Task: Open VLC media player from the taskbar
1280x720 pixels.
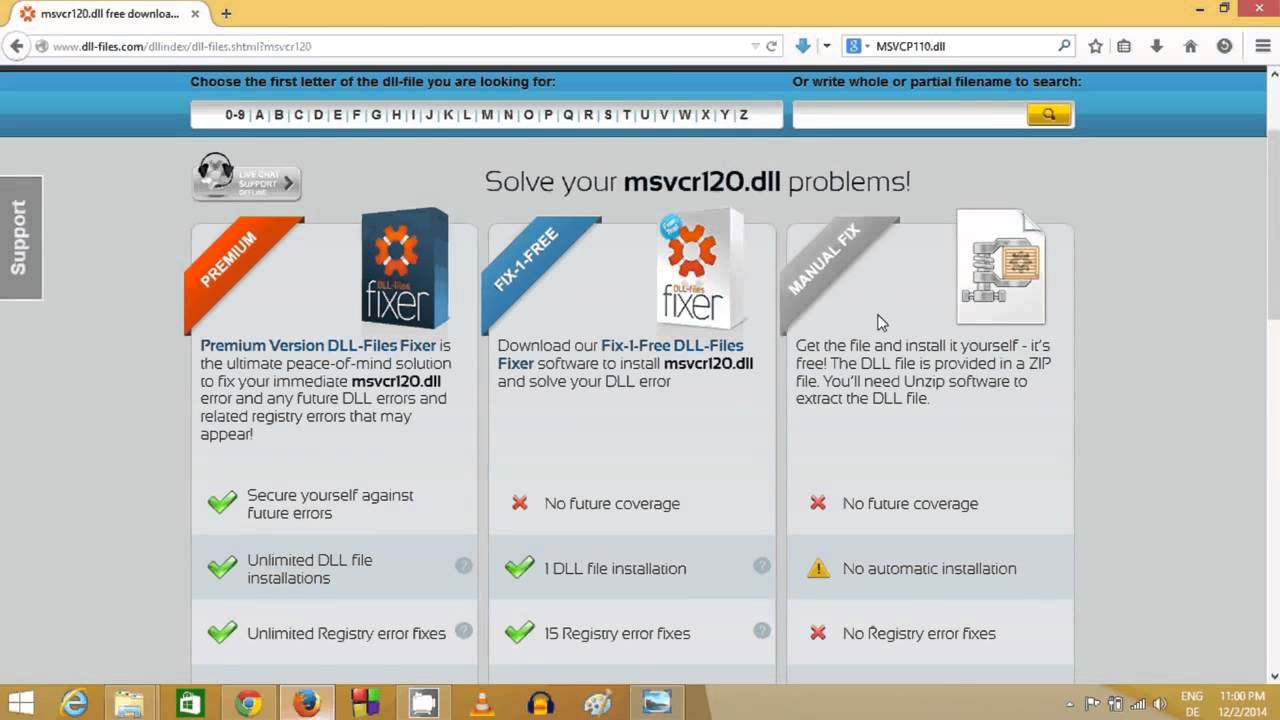Action: pos(482,703)
